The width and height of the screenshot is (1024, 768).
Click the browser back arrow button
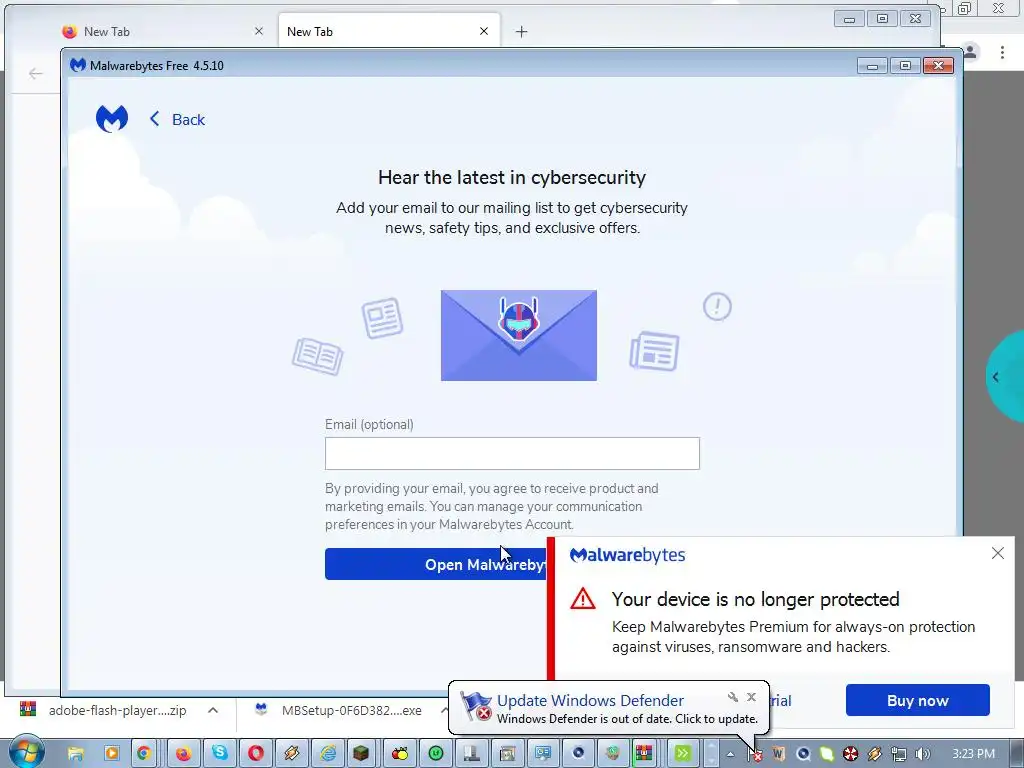(35, 73)
